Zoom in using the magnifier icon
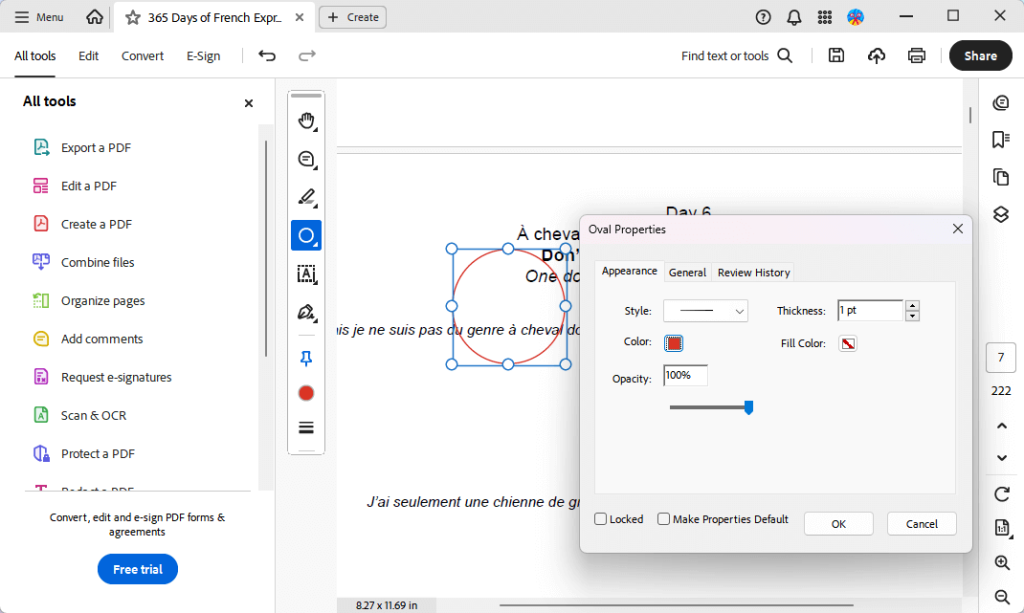1024x613 pixels. 1000,562
